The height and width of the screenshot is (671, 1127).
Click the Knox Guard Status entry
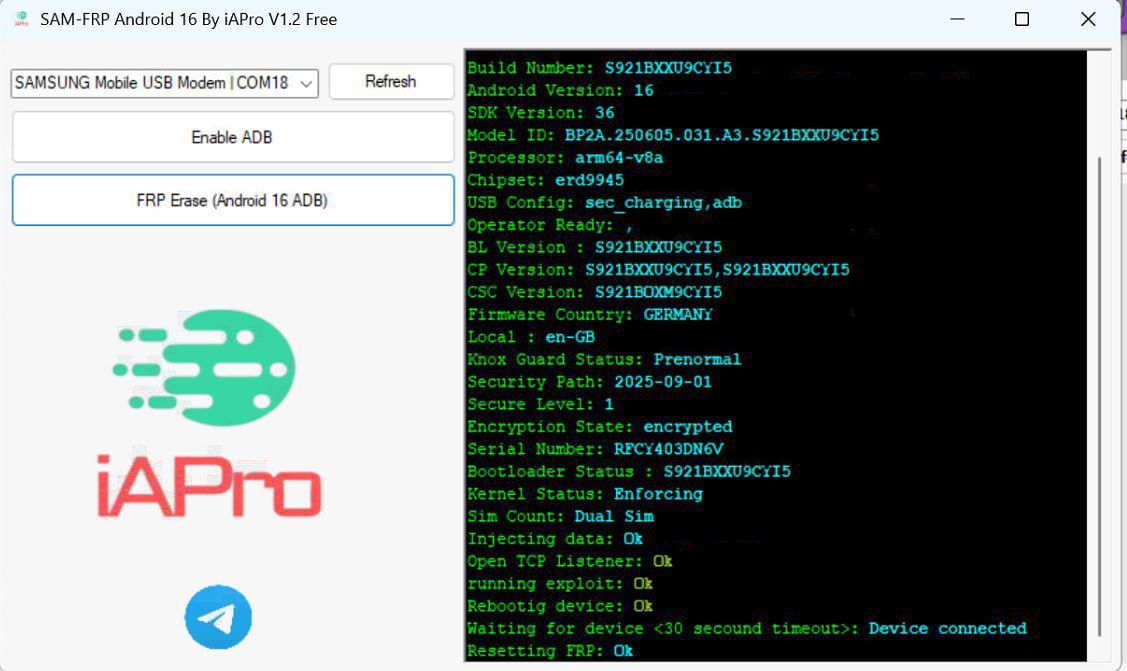[604, 359]
